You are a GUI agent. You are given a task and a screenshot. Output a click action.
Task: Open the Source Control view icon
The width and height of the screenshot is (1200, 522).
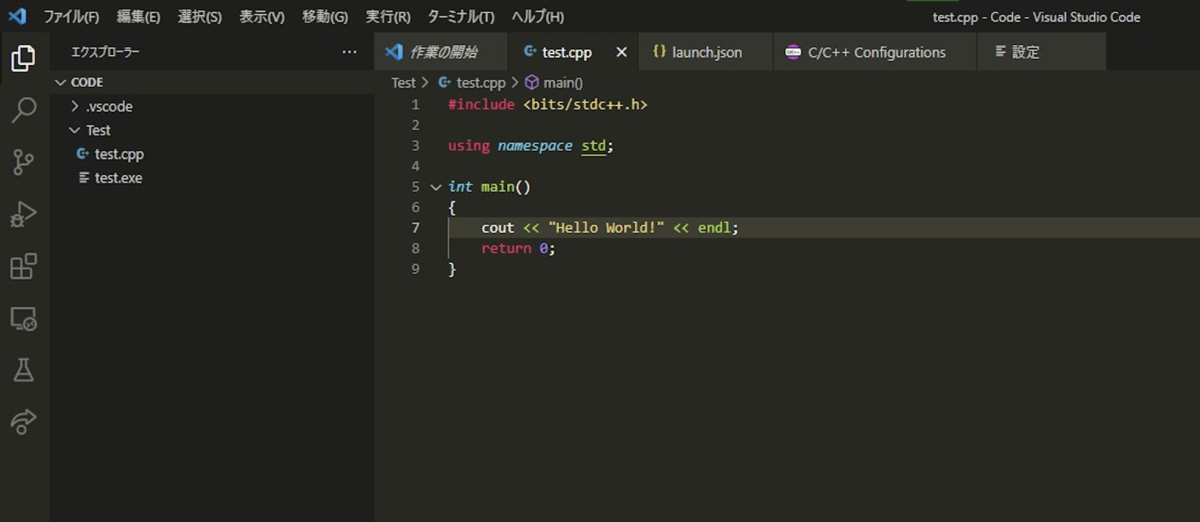[23, 162]
